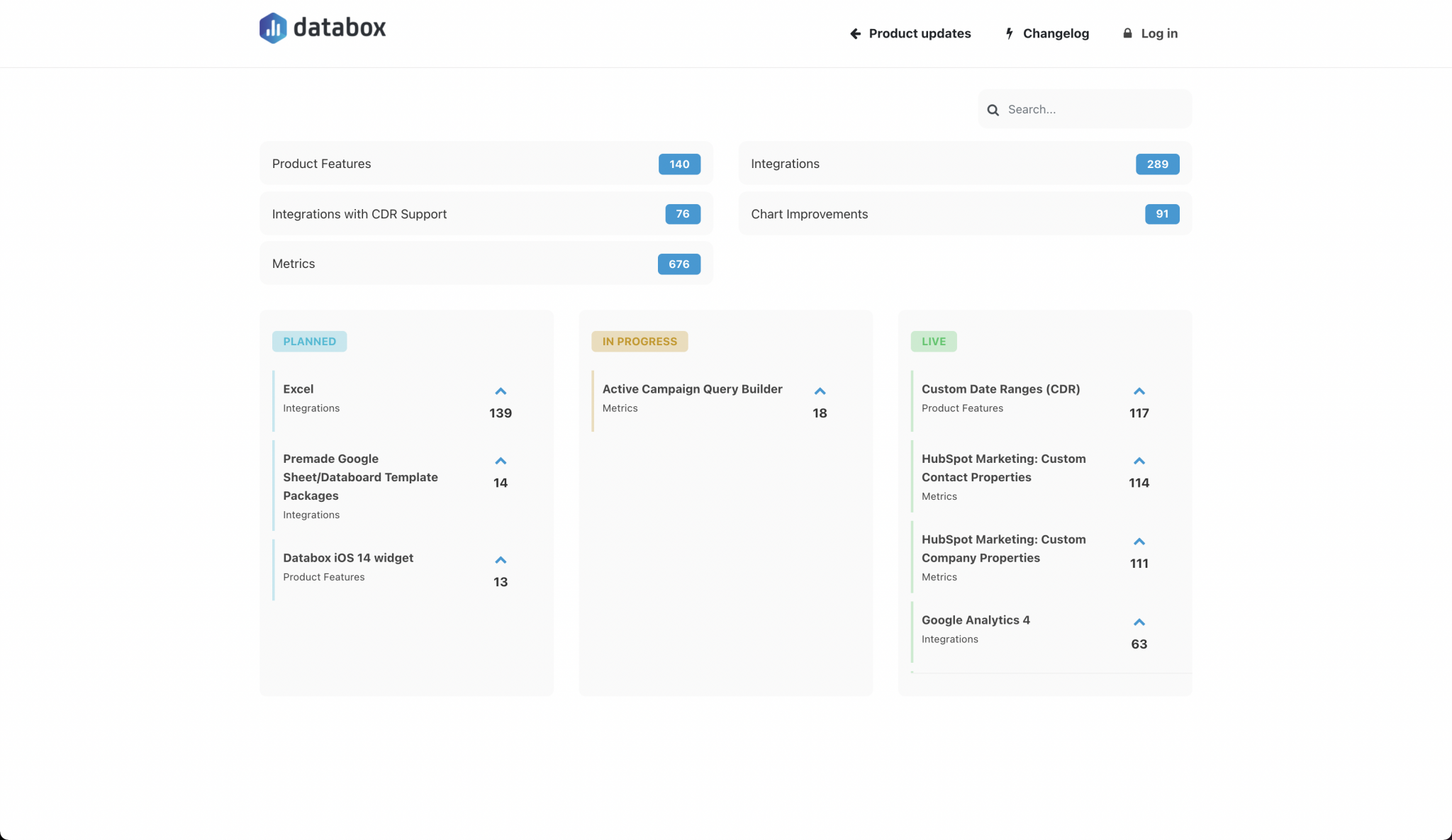
Task: Click the 117 vote count
Action: coord(1139,413)
